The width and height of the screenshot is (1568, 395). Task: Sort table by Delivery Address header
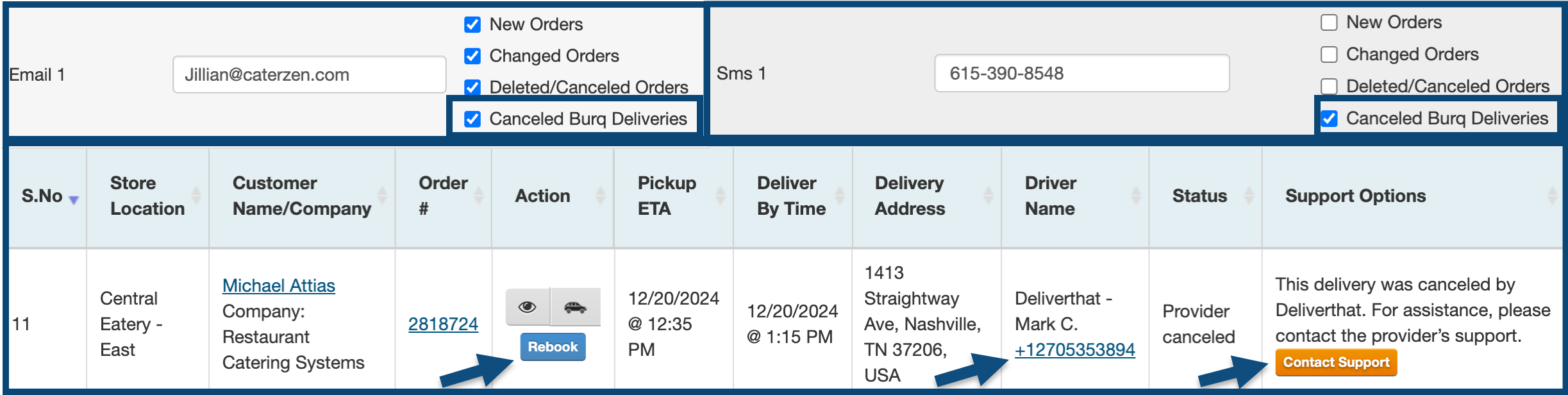click(910, 196)
